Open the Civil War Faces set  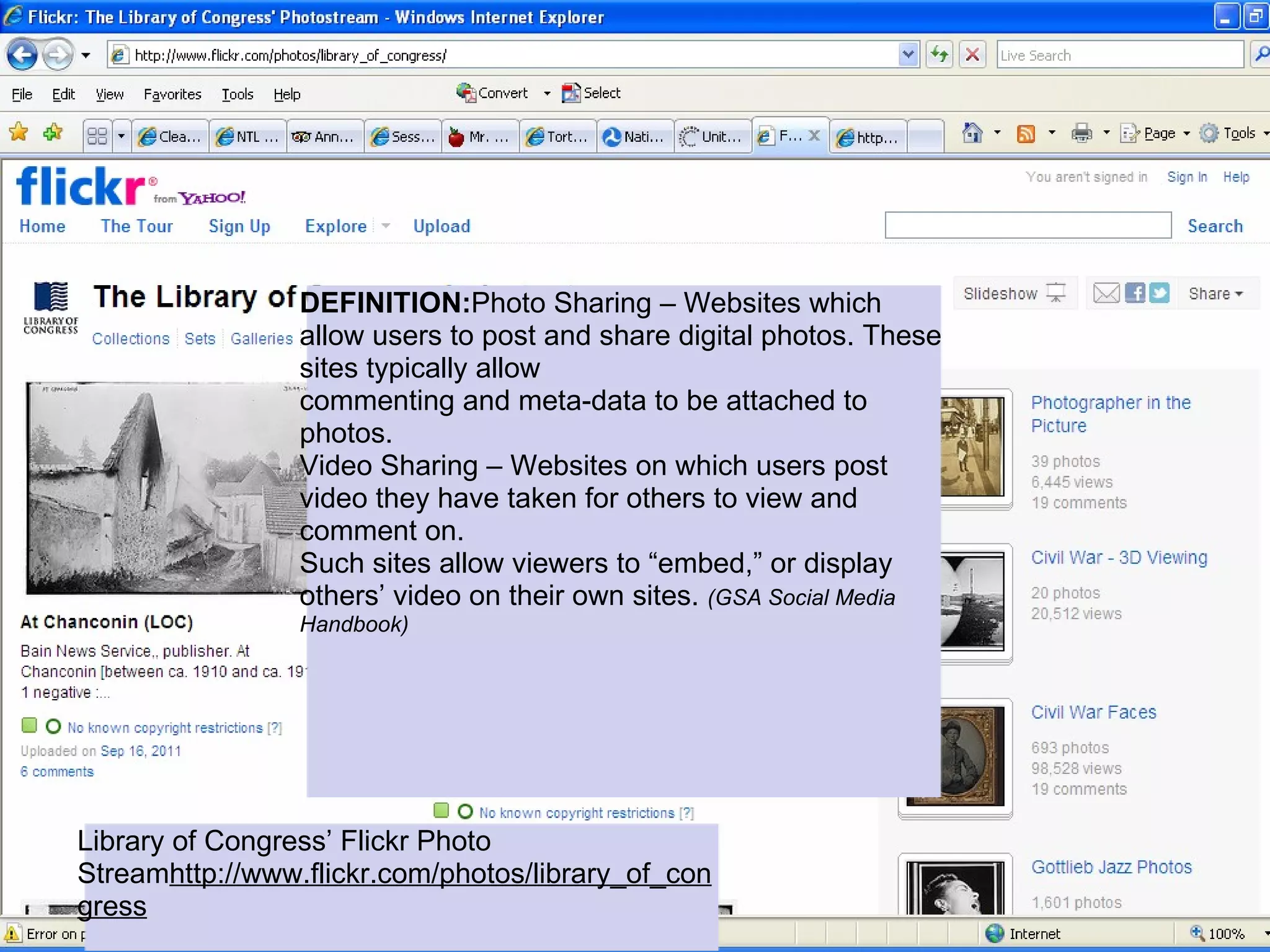click(1093, 712)
